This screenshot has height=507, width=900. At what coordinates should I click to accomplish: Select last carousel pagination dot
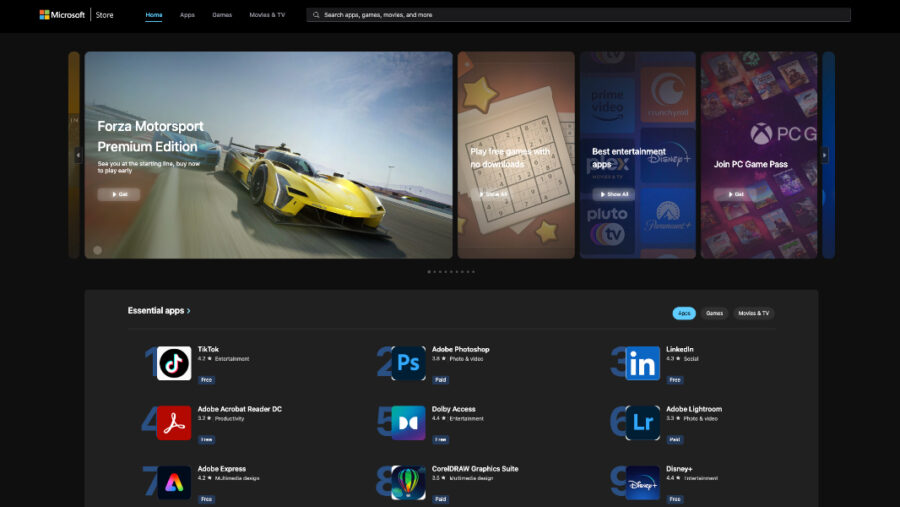point(474,272)
